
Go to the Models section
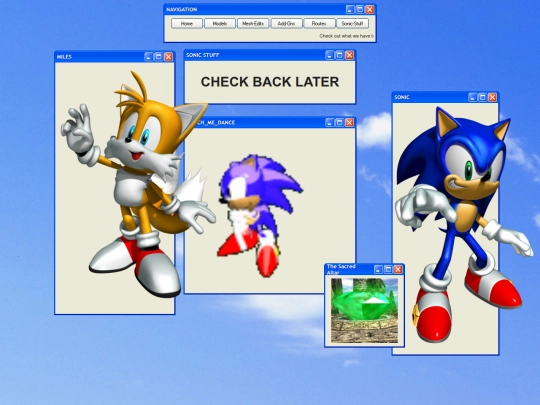point(220,23)
